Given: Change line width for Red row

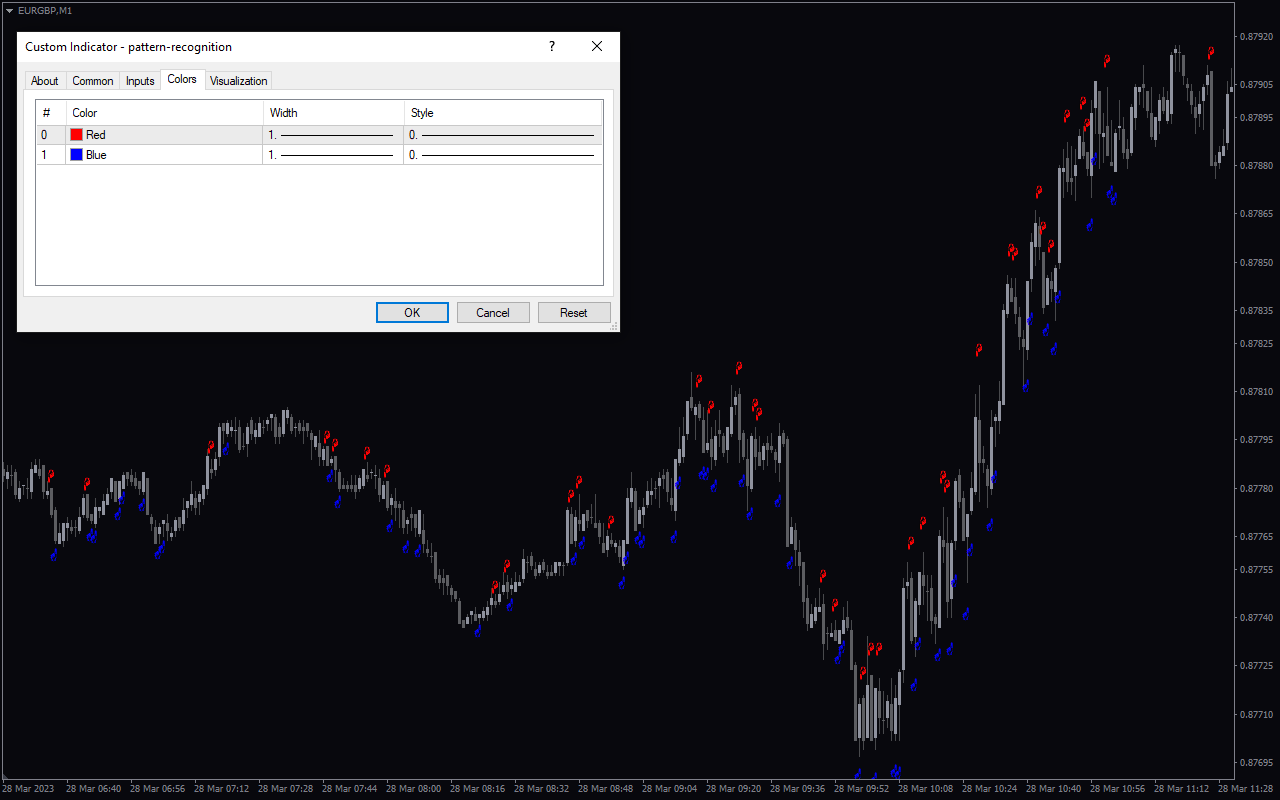Looking at the screenshot, I should coord(333,135).
